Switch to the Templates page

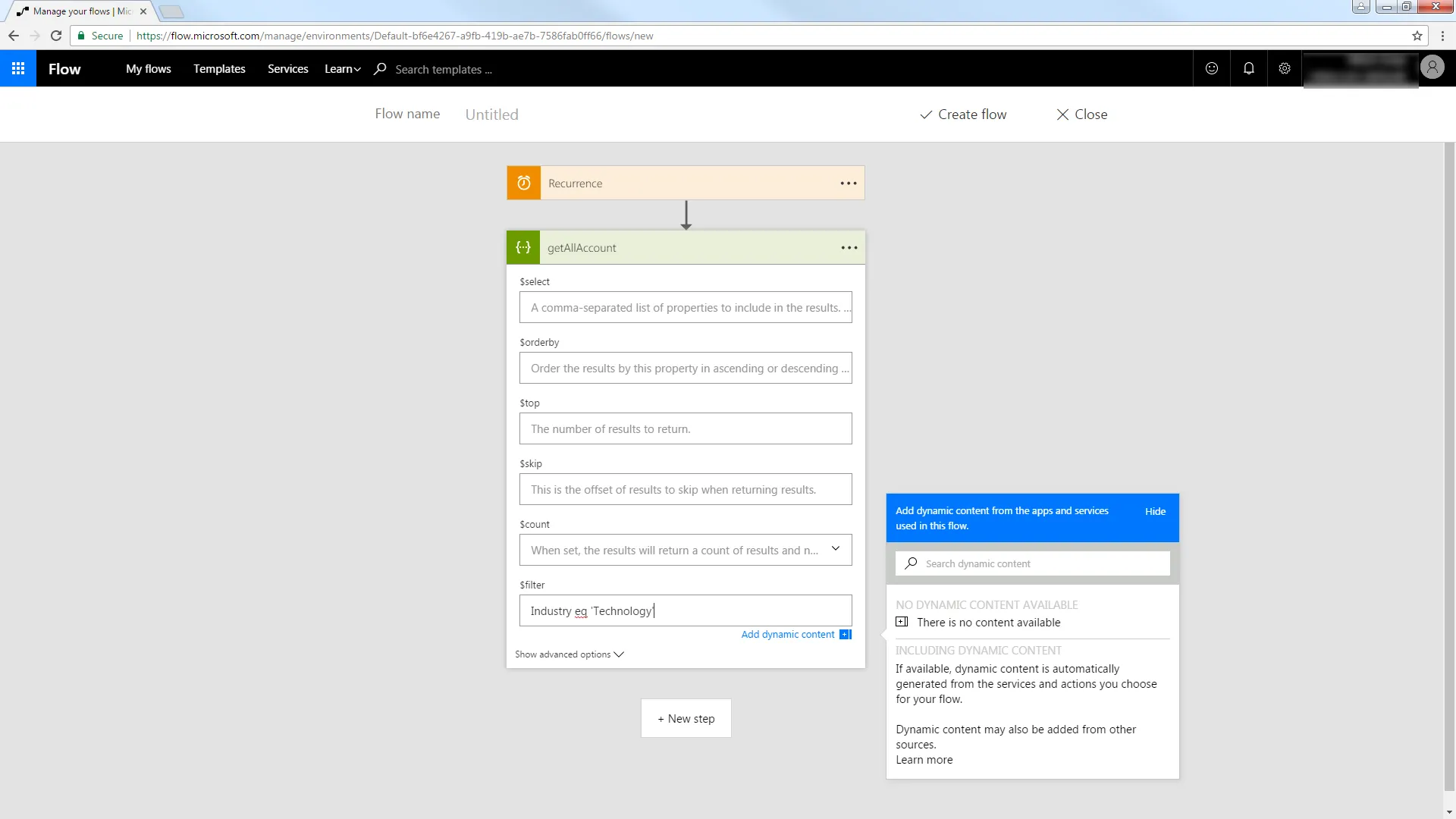coord(219,69)
